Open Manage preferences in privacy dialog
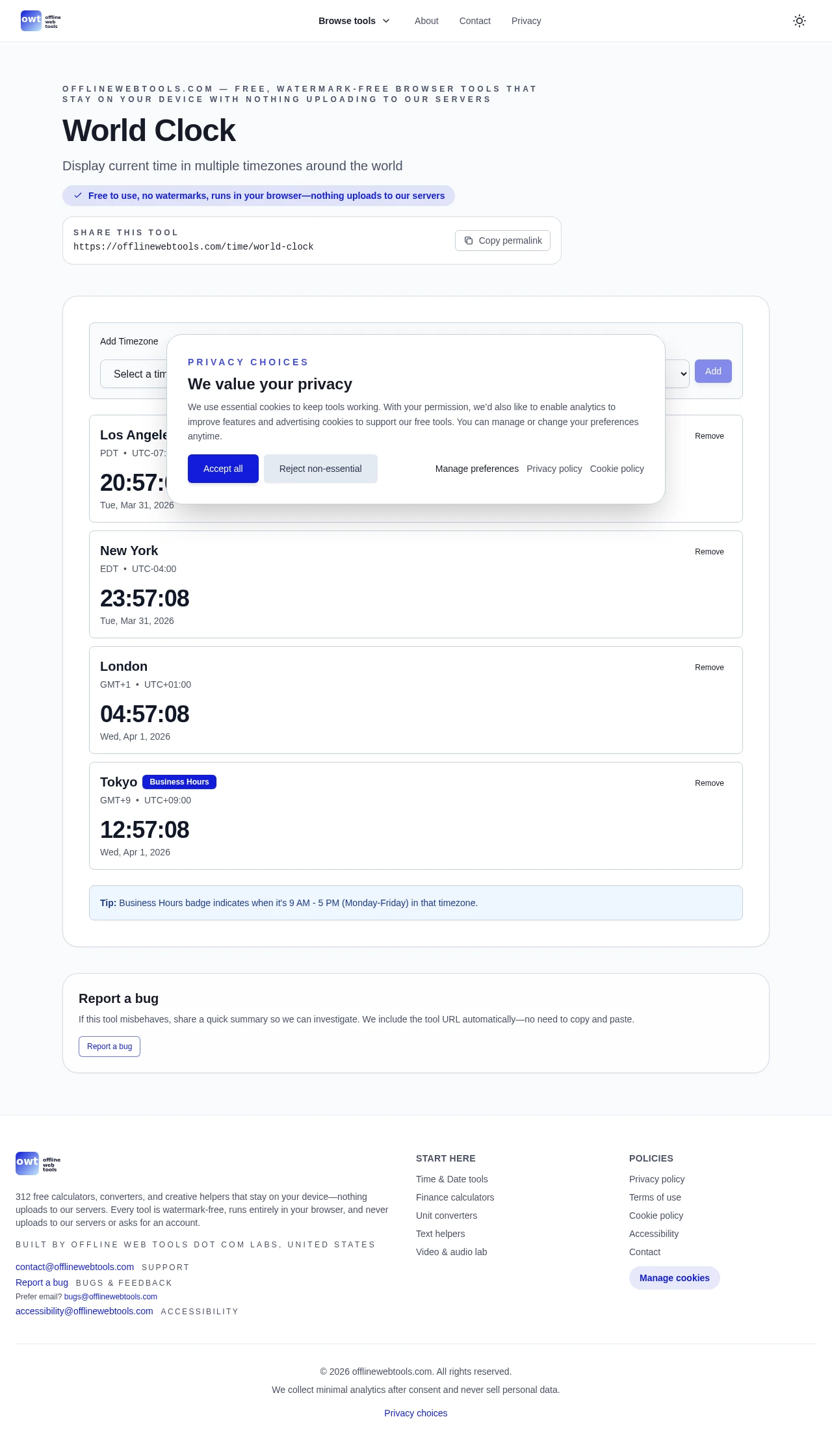Viewport: 832px width, 1456px height. [476, 469]
